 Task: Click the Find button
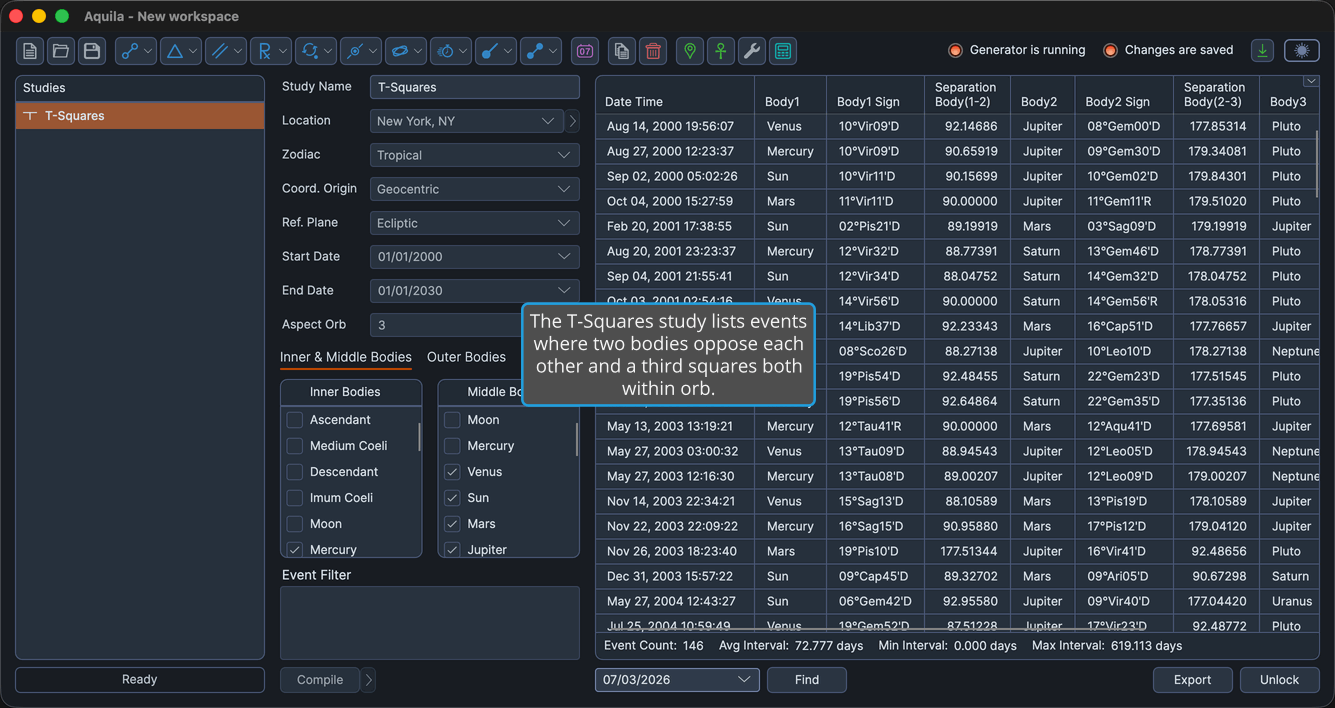click(807, 680)
